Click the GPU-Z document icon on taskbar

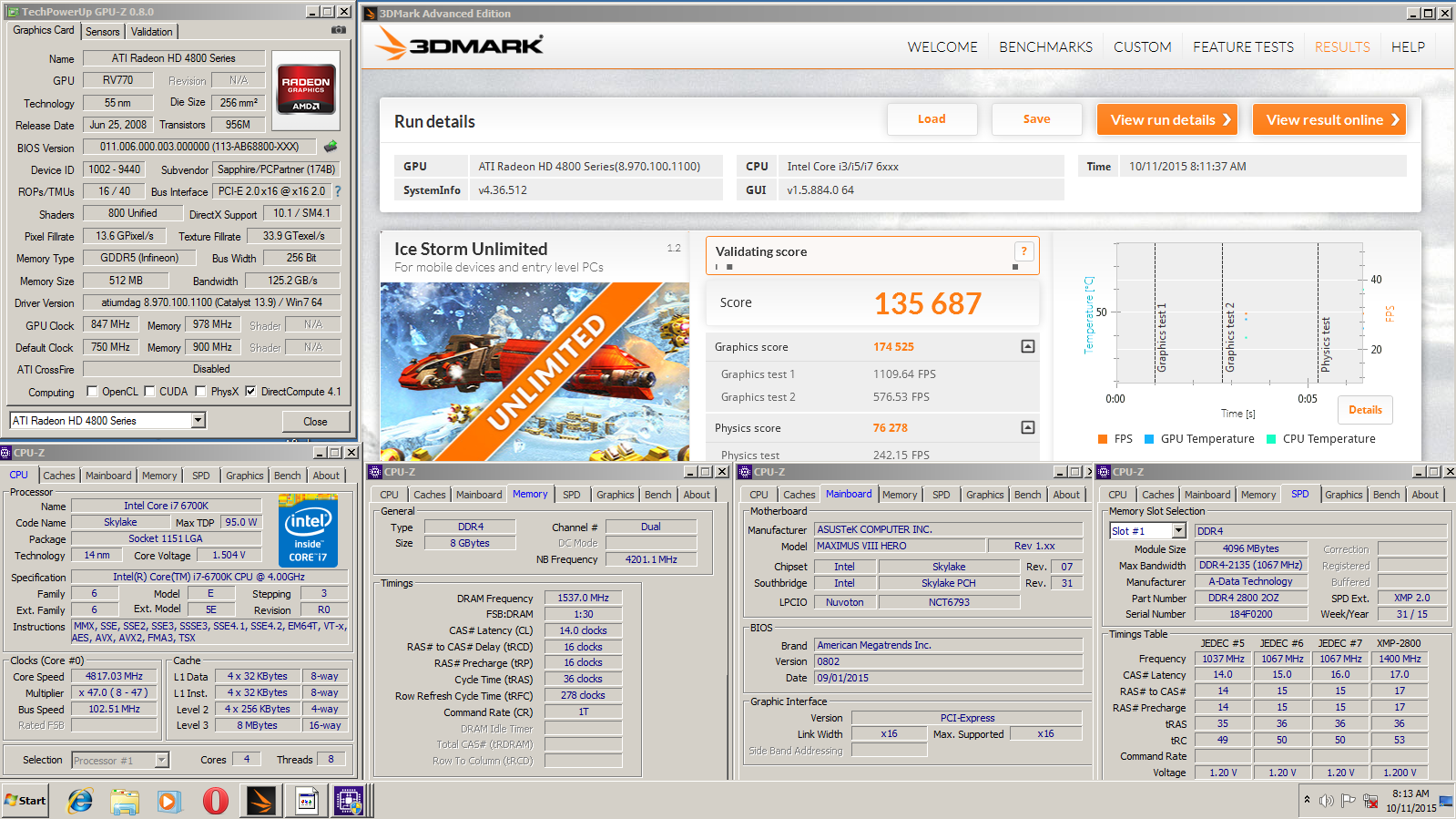pyautogui.click(x=307, y=801)
